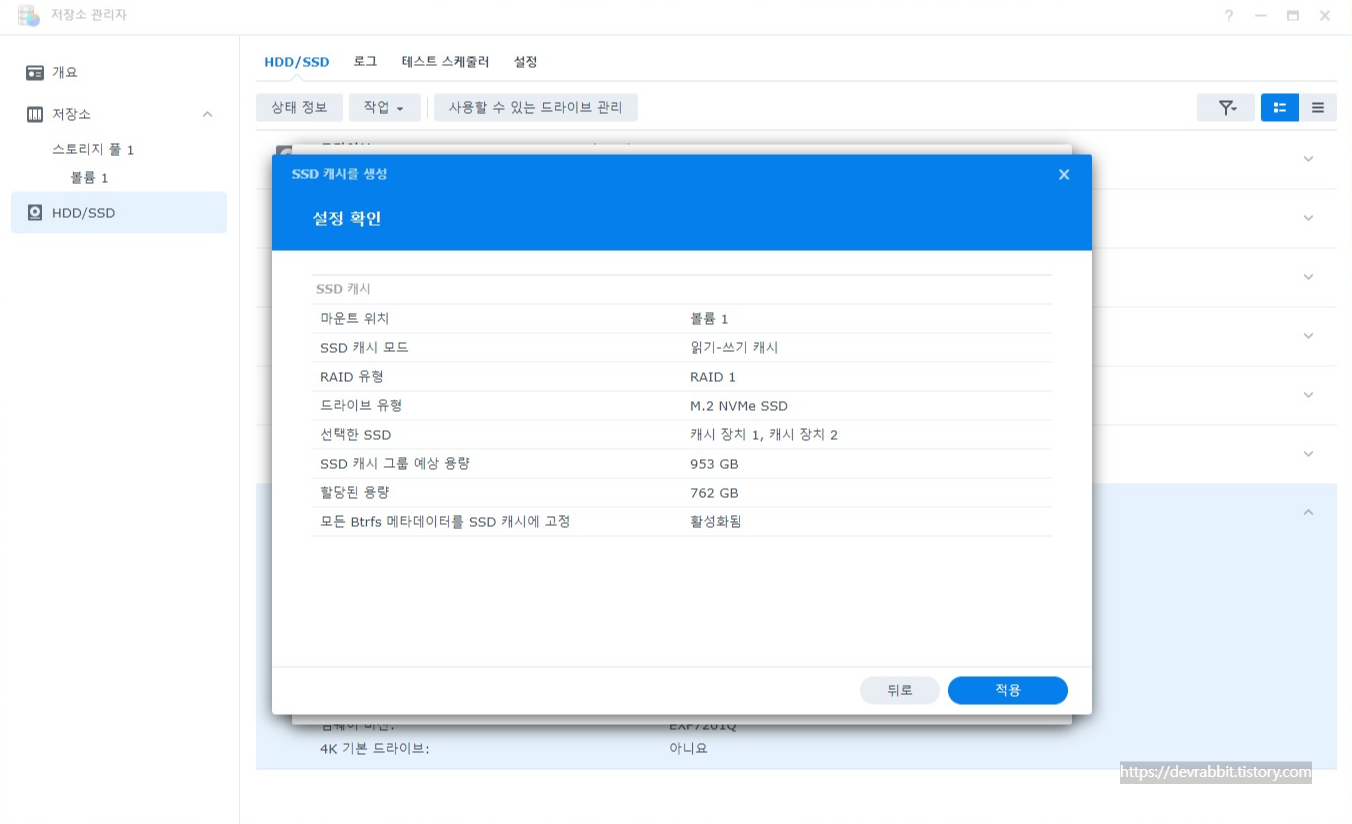Expand the second drive row chevron
1352x824 pixels.
[1308, 218]
